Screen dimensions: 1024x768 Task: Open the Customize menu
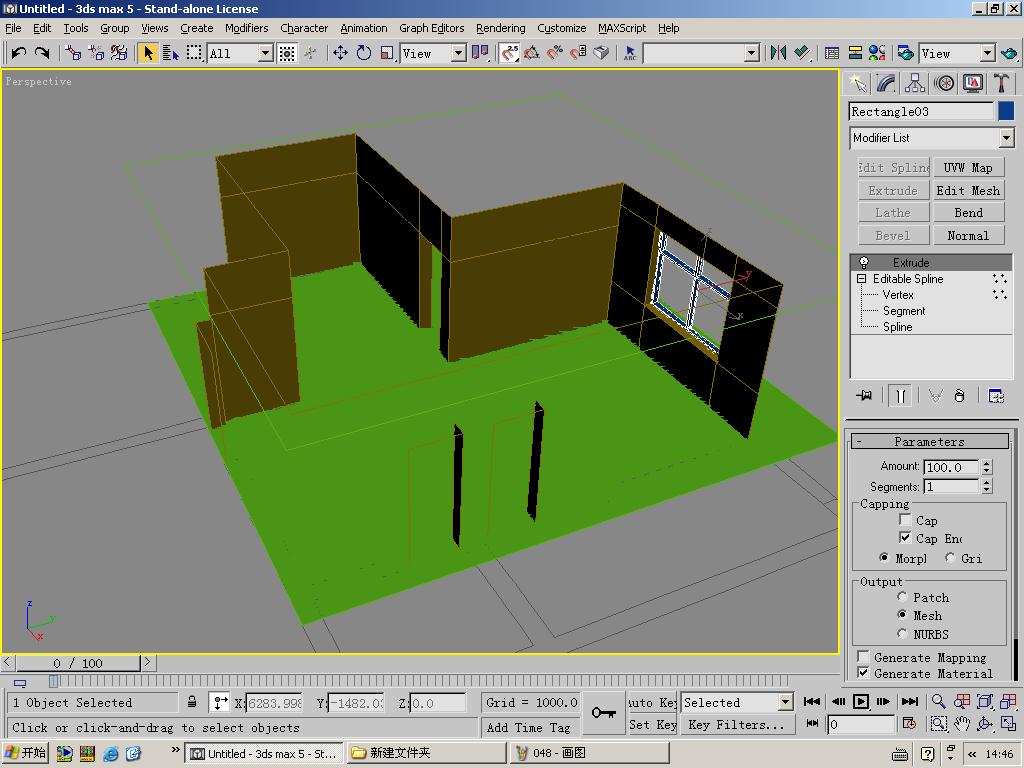562,28
